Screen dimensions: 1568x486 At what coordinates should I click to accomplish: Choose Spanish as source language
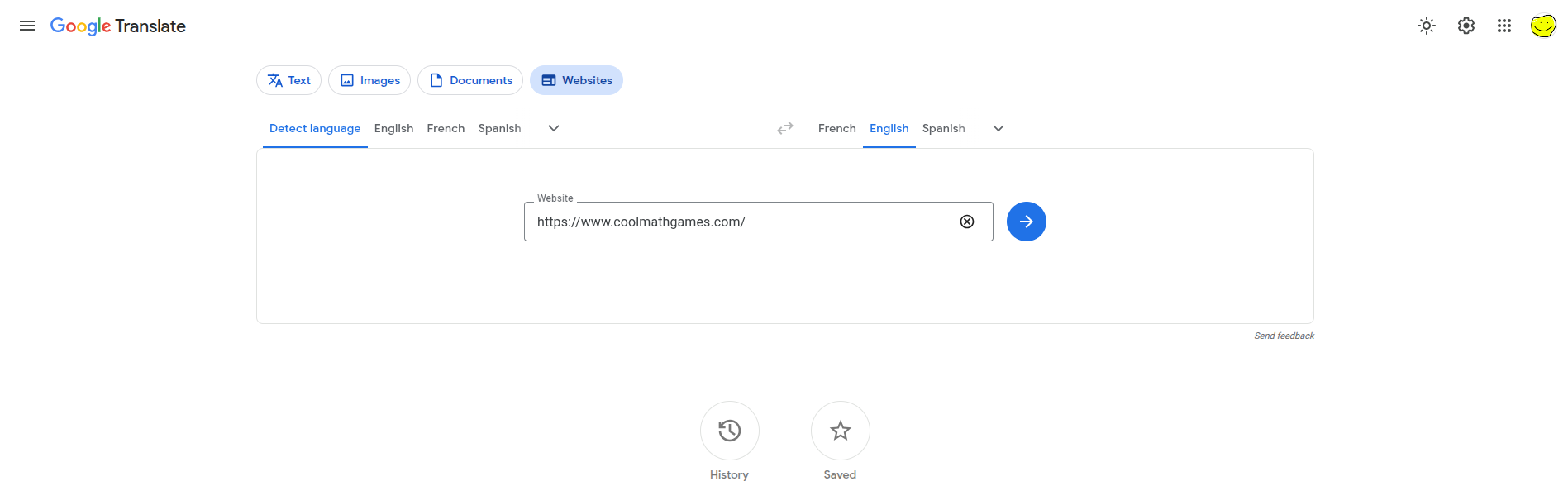pyautogui.click(x=499, y=128)
